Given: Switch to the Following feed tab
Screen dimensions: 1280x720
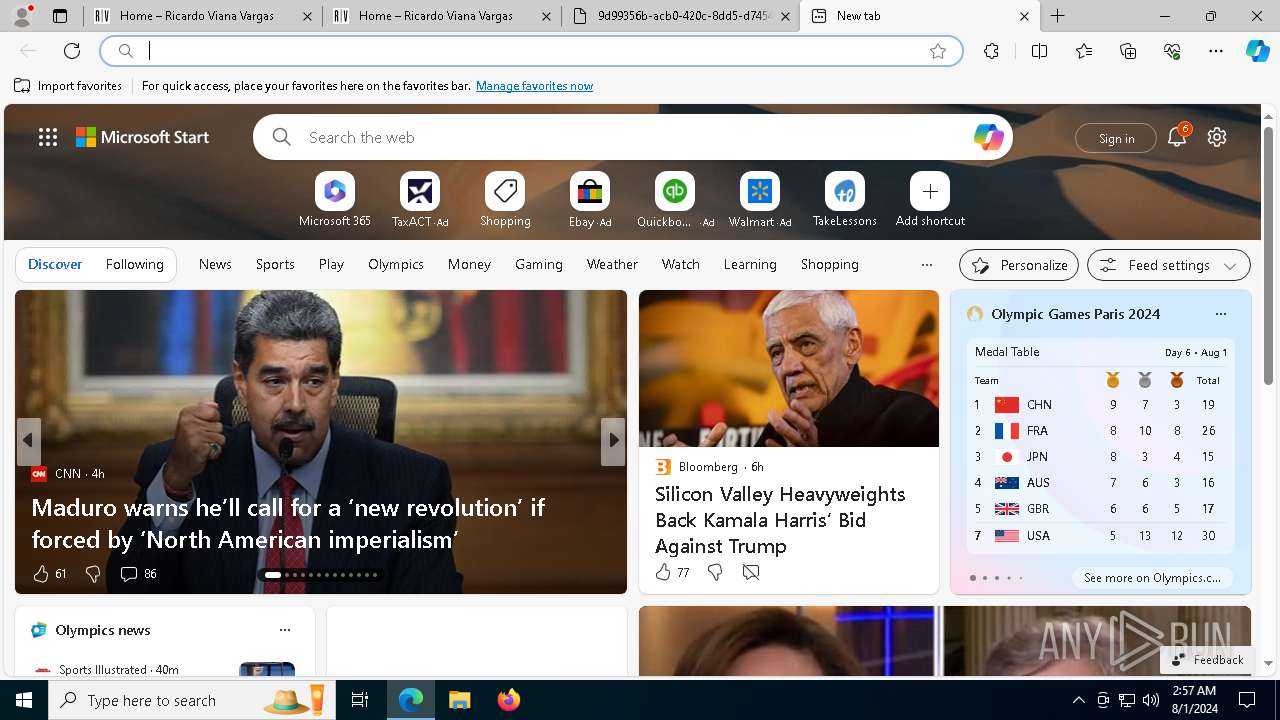Looking at the screenshot, I should tap(135, 264).
